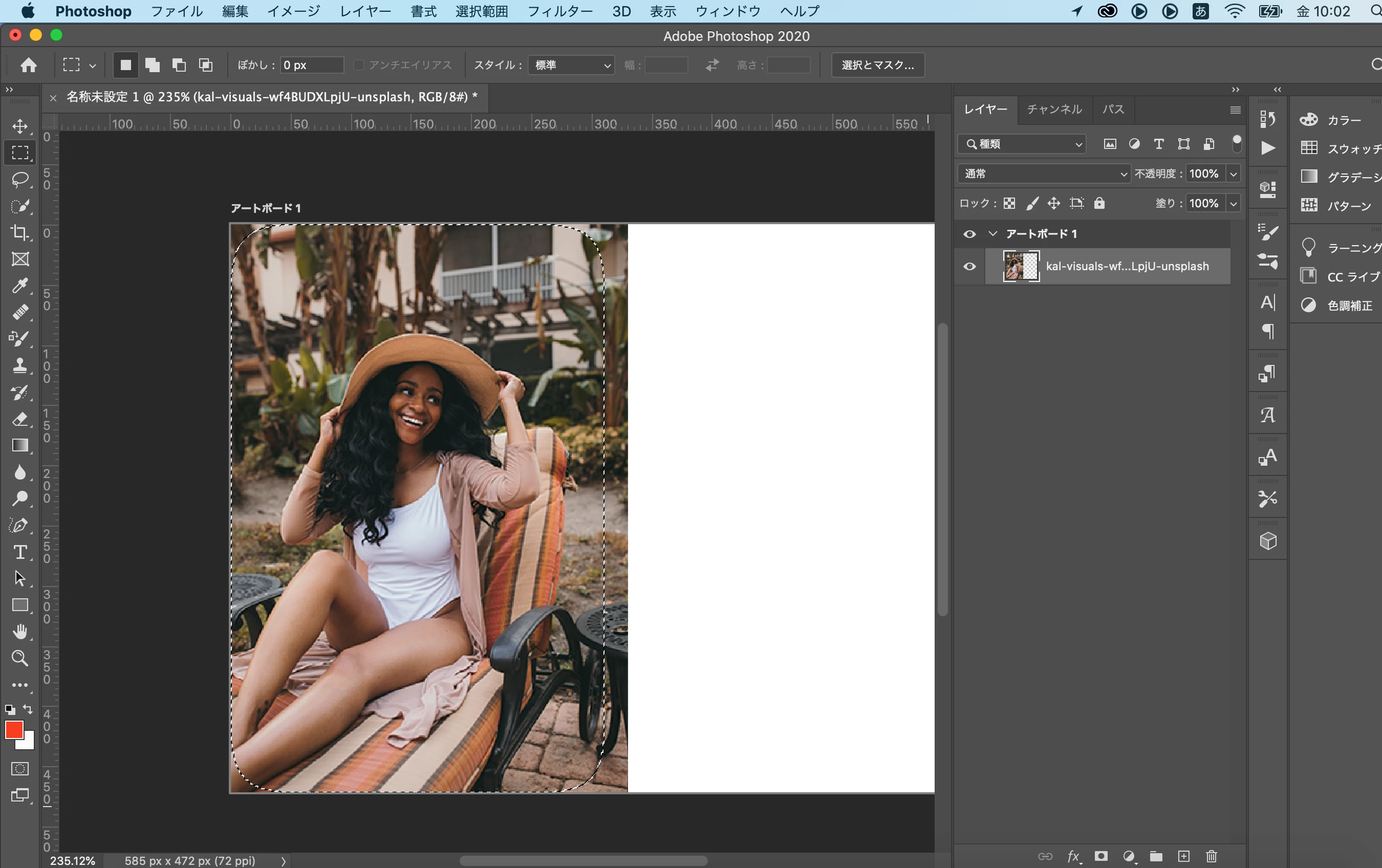
Task: Choose the Eyedropper tool
Action: point(20,285)
